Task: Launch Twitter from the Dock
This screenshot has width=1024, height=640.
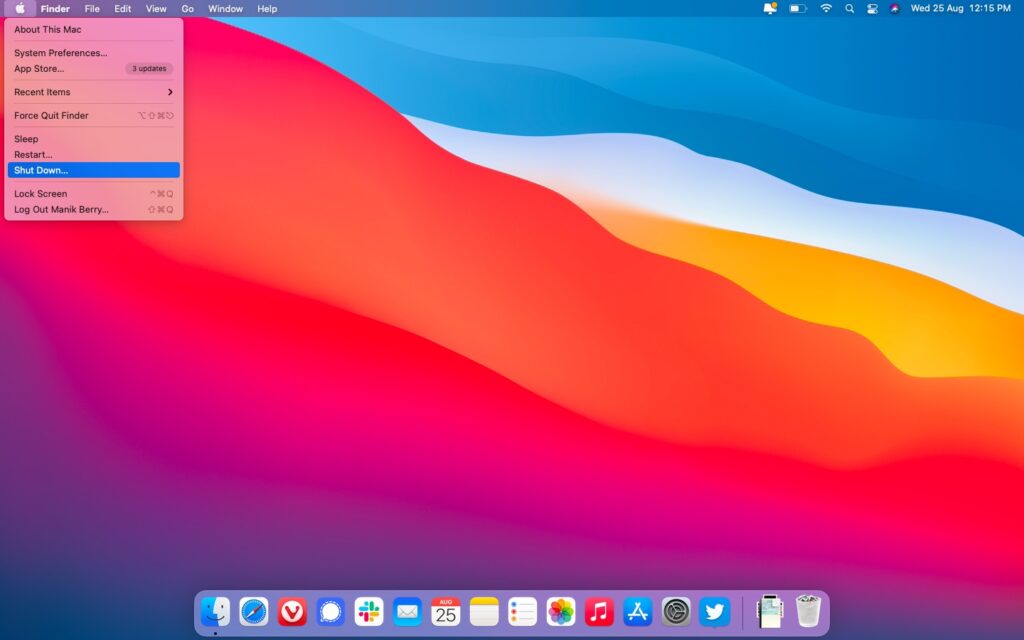Action: point(712,611)
